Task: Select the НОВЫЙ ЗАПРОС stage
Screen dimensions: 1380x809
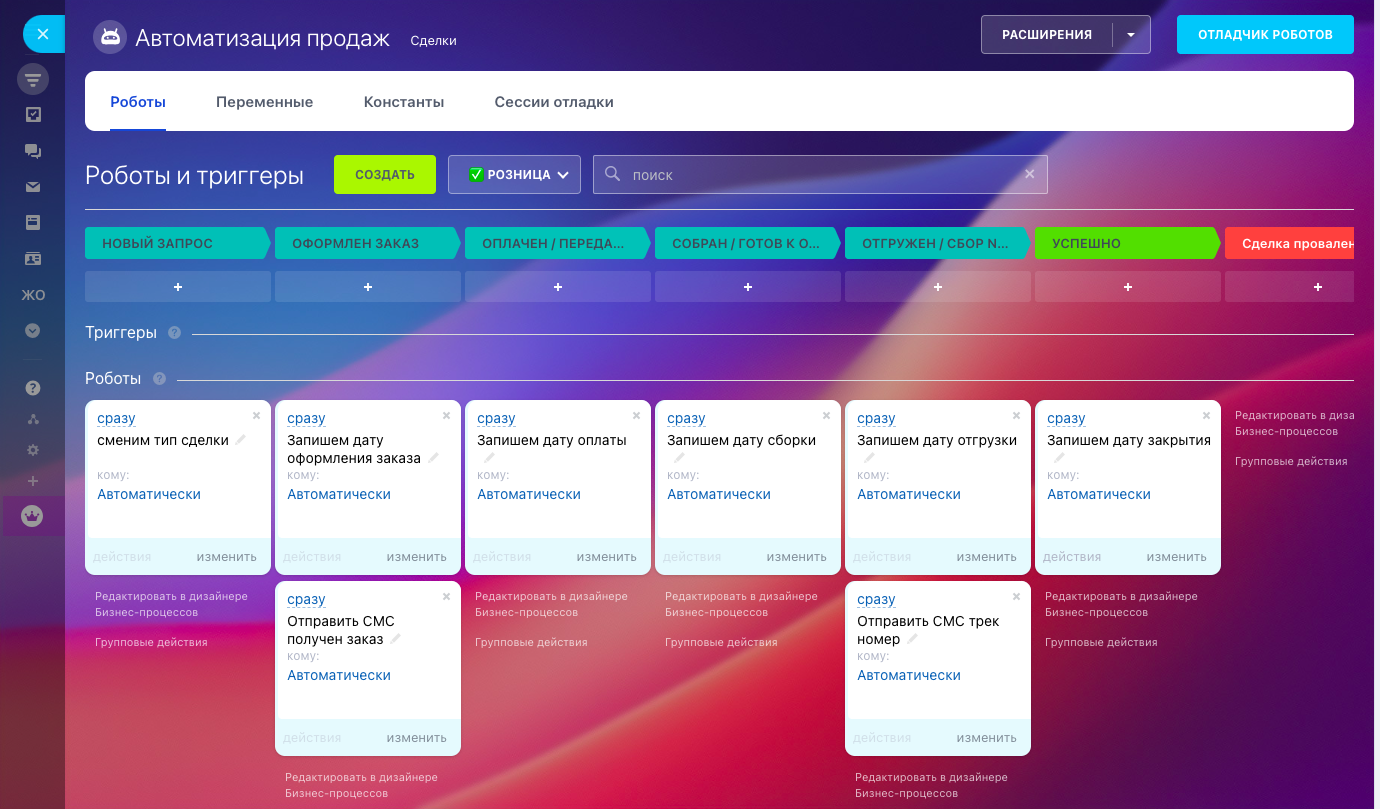Action: [175, 243]
